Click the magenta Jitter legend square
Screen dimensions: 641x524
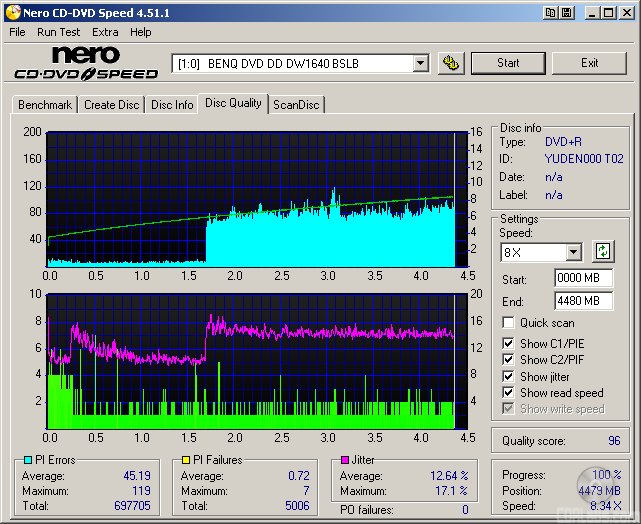pyautogui.click(x=344, y=460)
